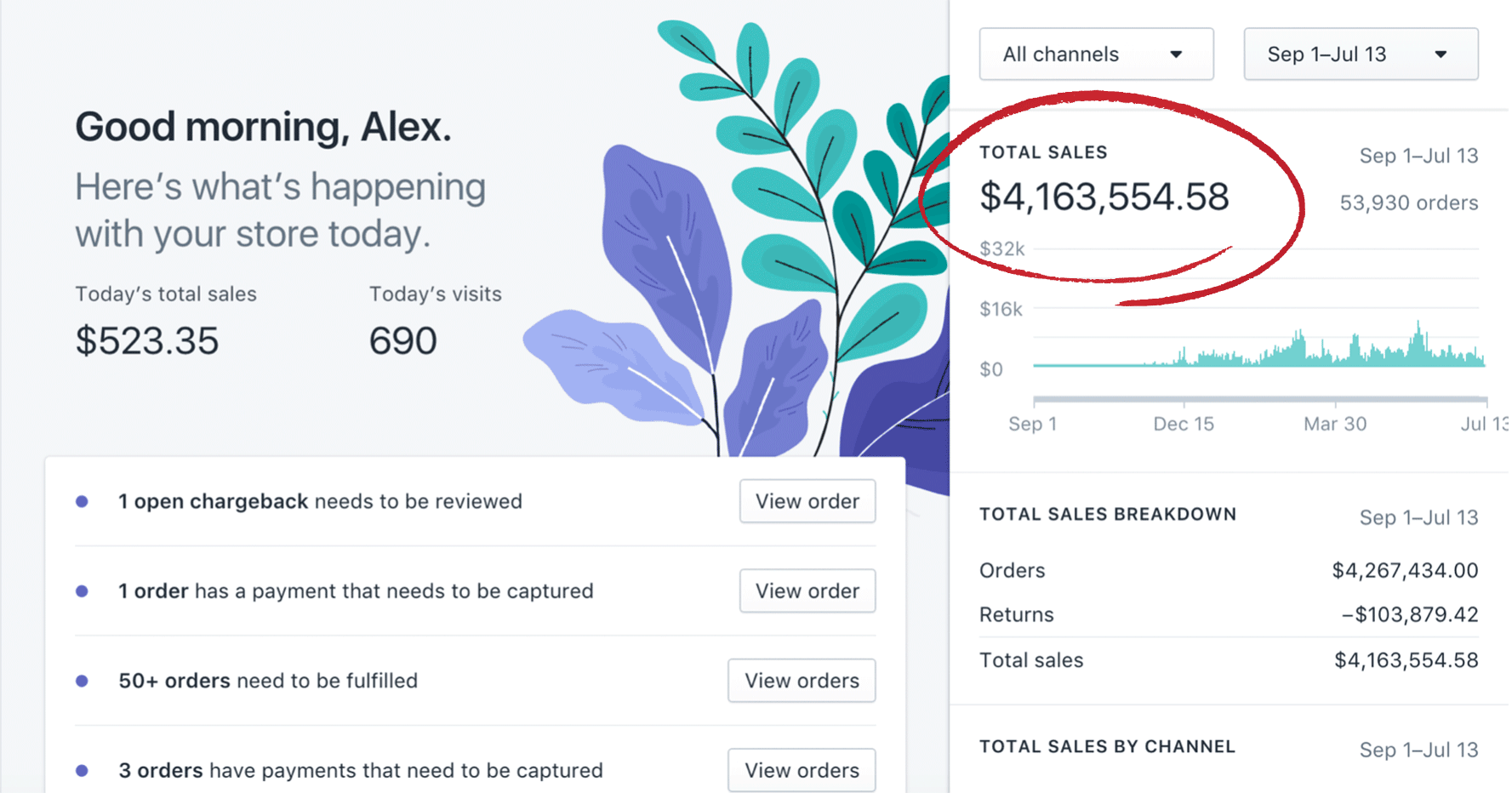This screenshot has width=1512, height=793.
Task: Click the bullet dot beside 1 order payment
Action: (83, 590)
